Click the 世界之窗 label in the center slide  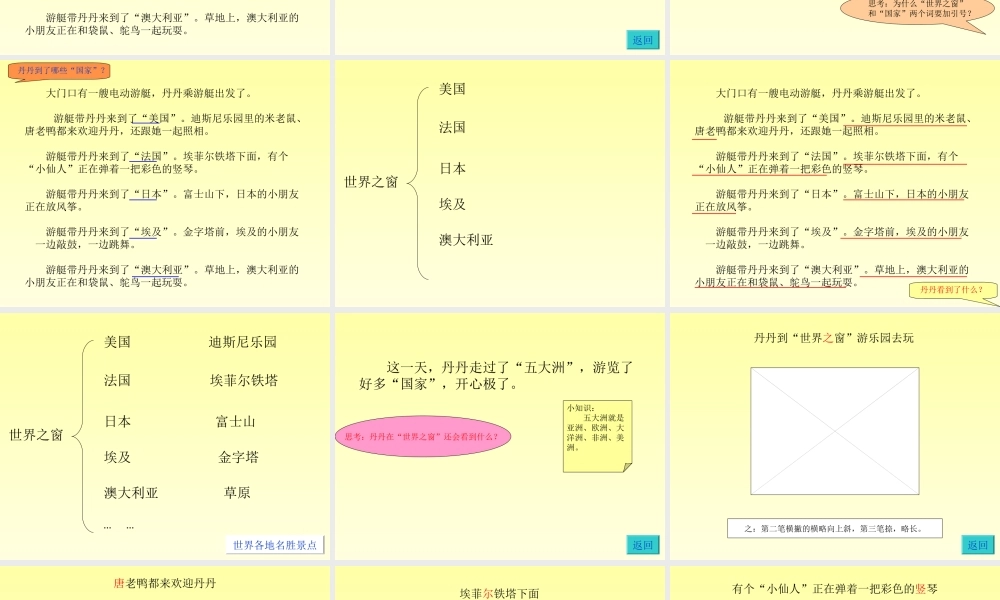click(x=371, y=182)
